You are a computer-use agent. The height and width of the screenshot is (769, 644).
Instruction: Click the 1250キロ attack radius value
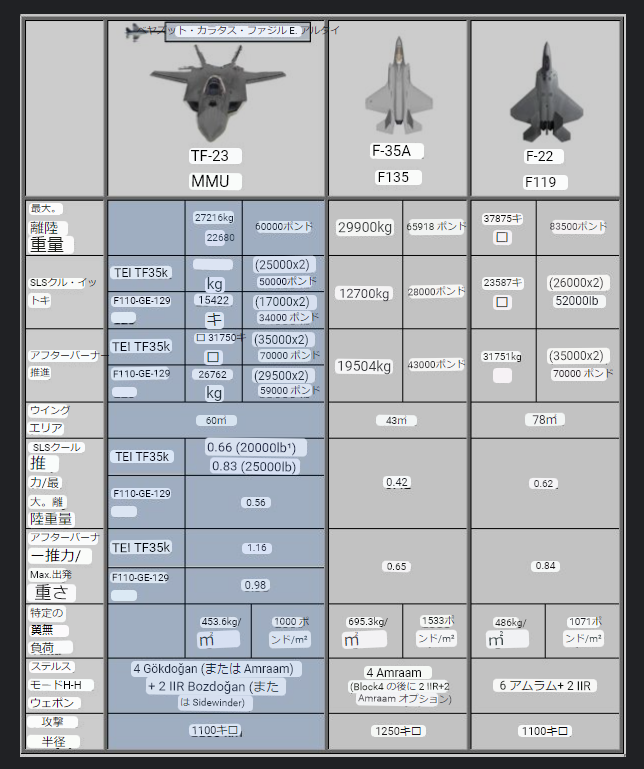[398, 731]
